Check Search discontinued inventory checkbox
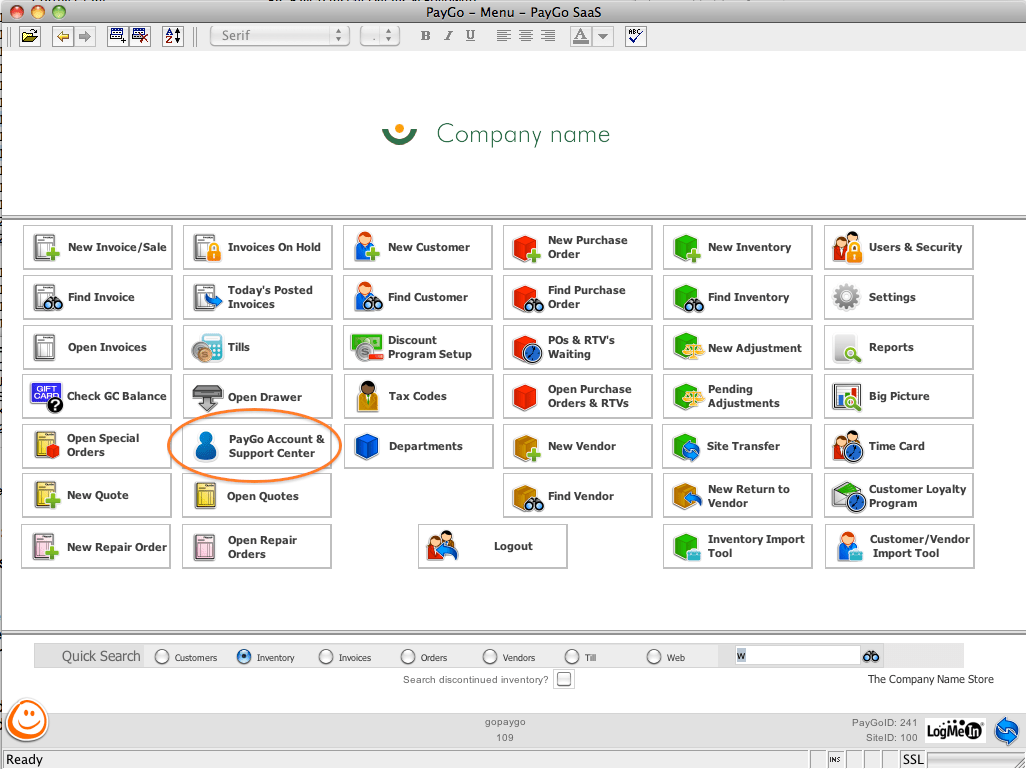The image size is (1026, 769). [x=564, y=679]
